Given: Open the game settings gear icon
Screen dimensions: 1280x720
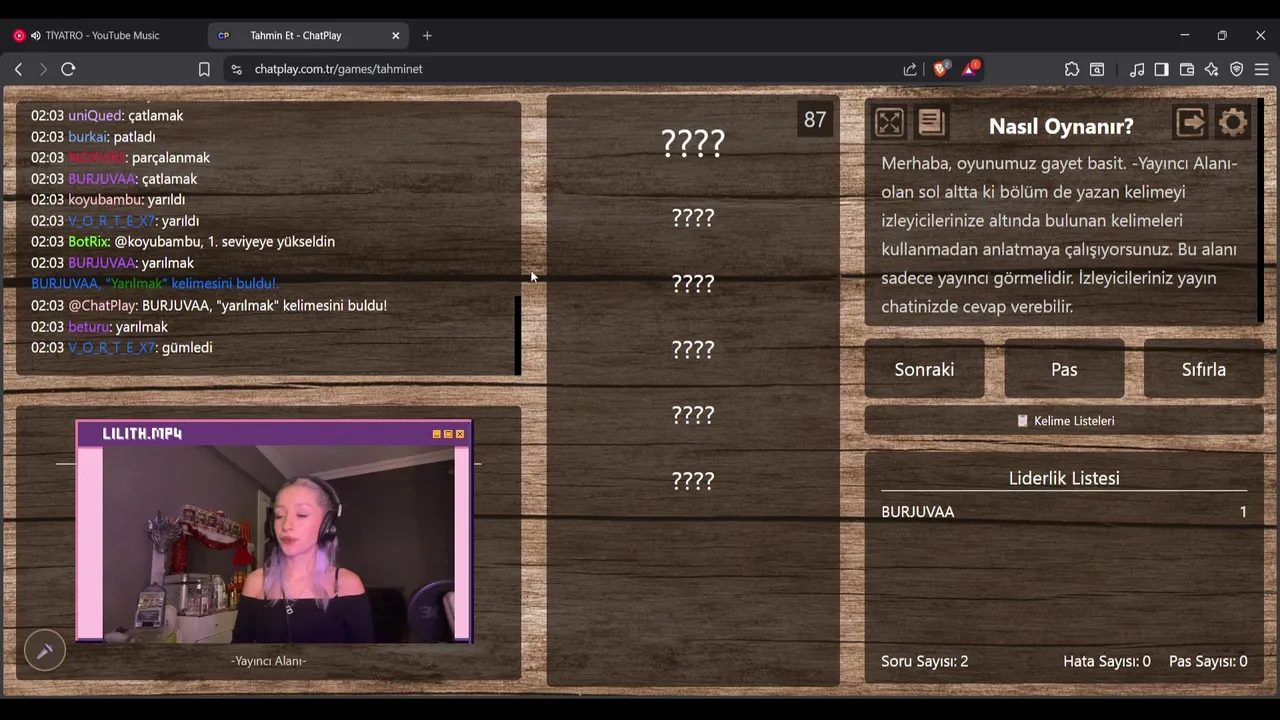Looking at the screenshot, I should [1233, 122].
